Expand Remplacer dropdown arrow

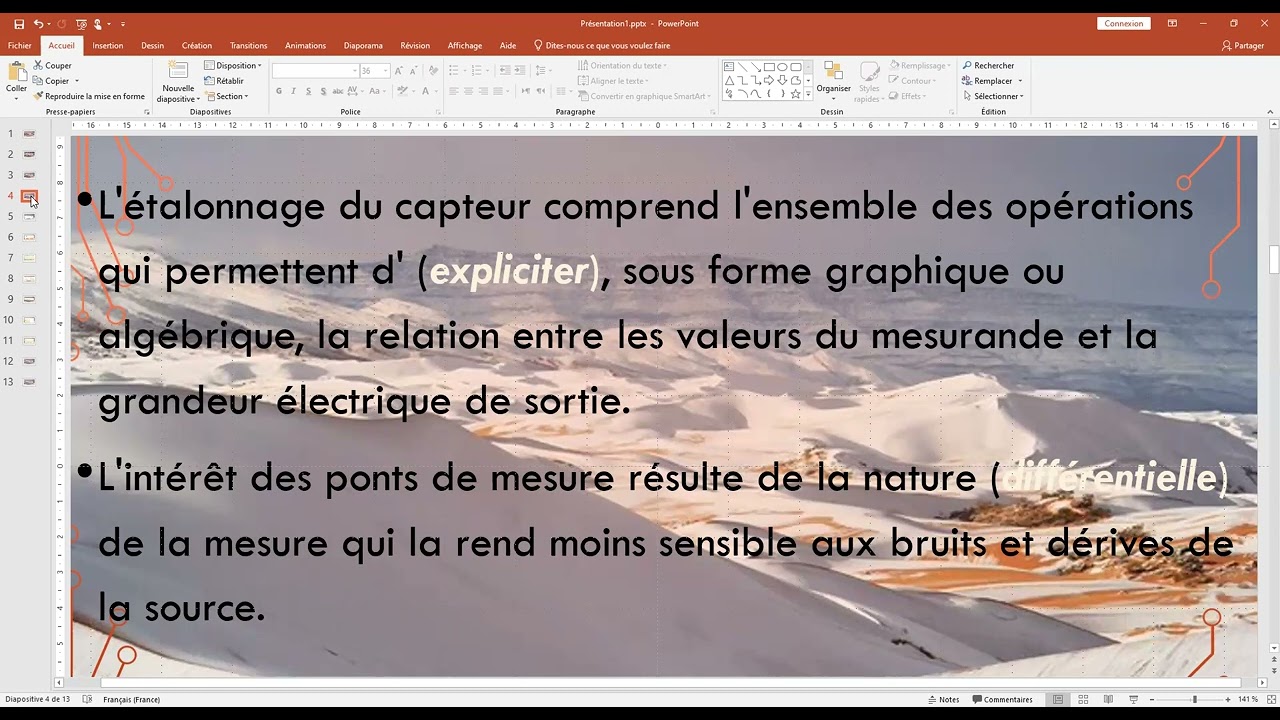1018,81
